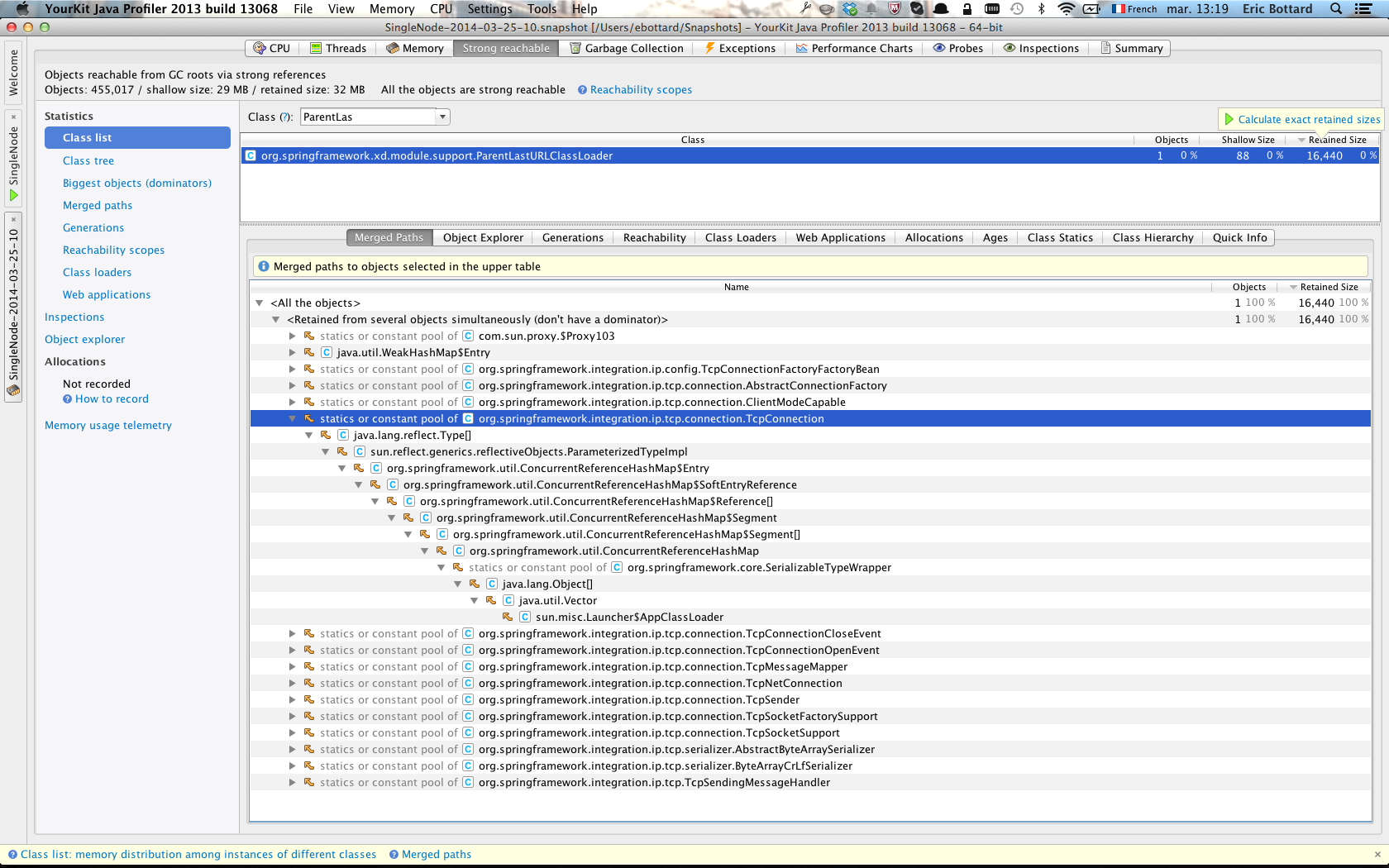Click the green play icon on SingleNode tab
The width and height of the screenshot is (1389, 868).
coord(13,196)
